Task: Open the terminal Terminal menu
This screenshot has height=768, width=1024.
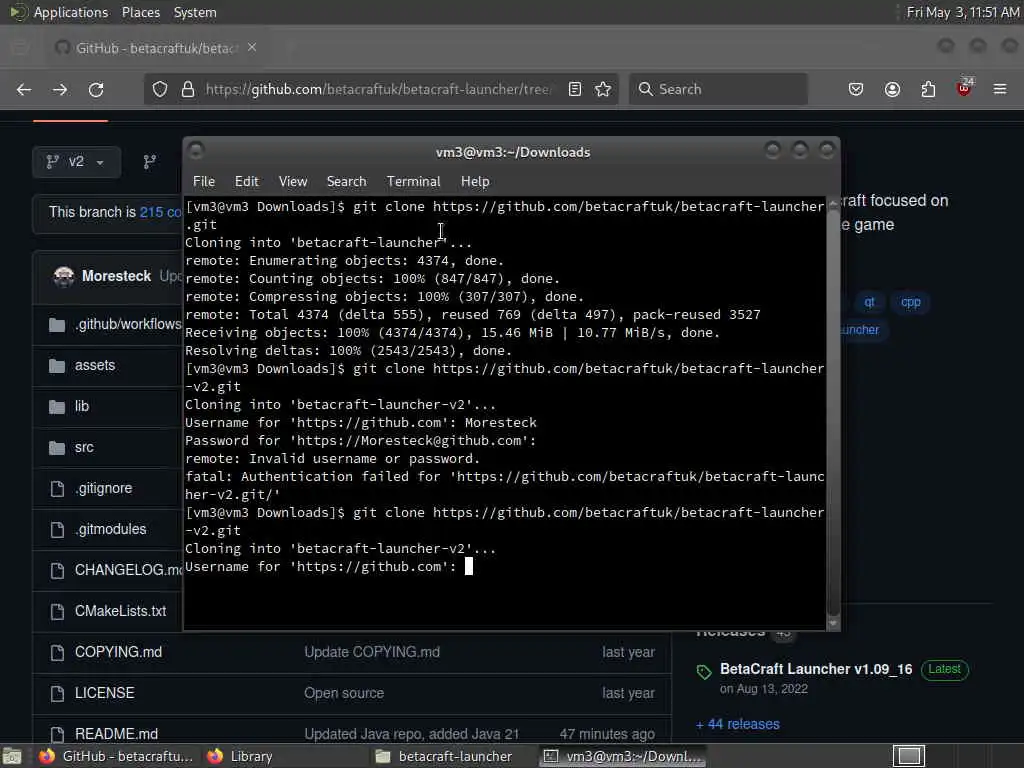Action: tap(413, 182)
